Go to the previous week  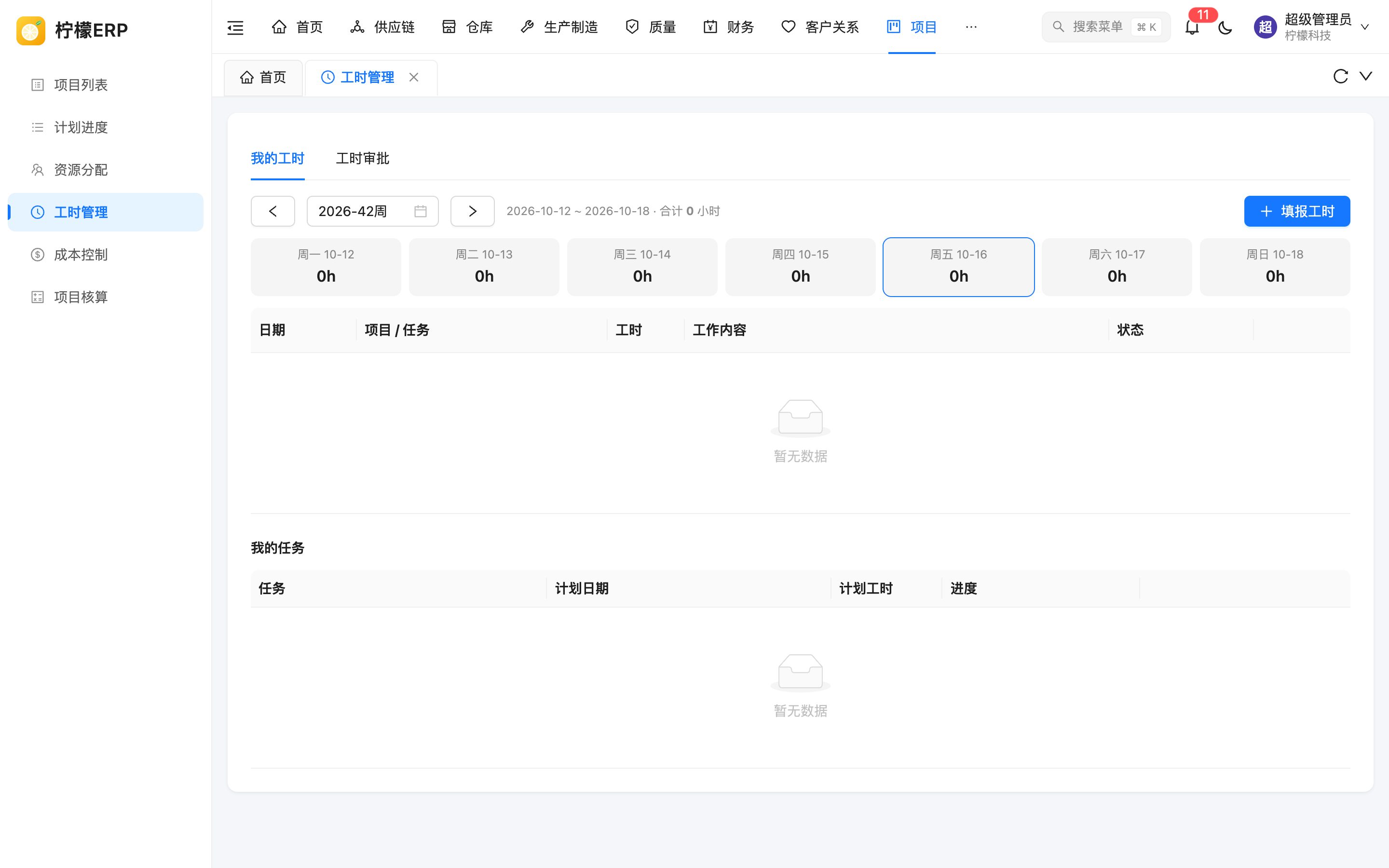pyautogui.click(x=272, y=211)
